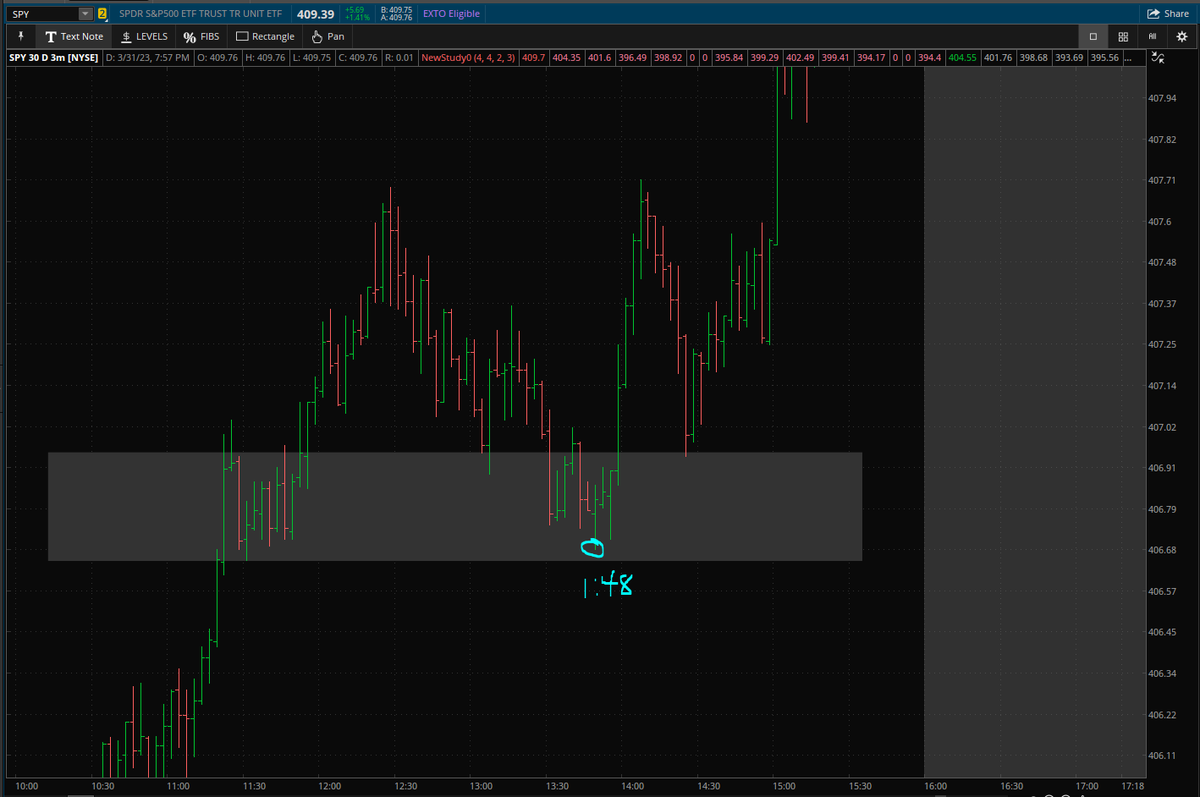The image size is (1200, 797).
Task: Click the collapse arrows icon below gear
Action: (1158, 59)
